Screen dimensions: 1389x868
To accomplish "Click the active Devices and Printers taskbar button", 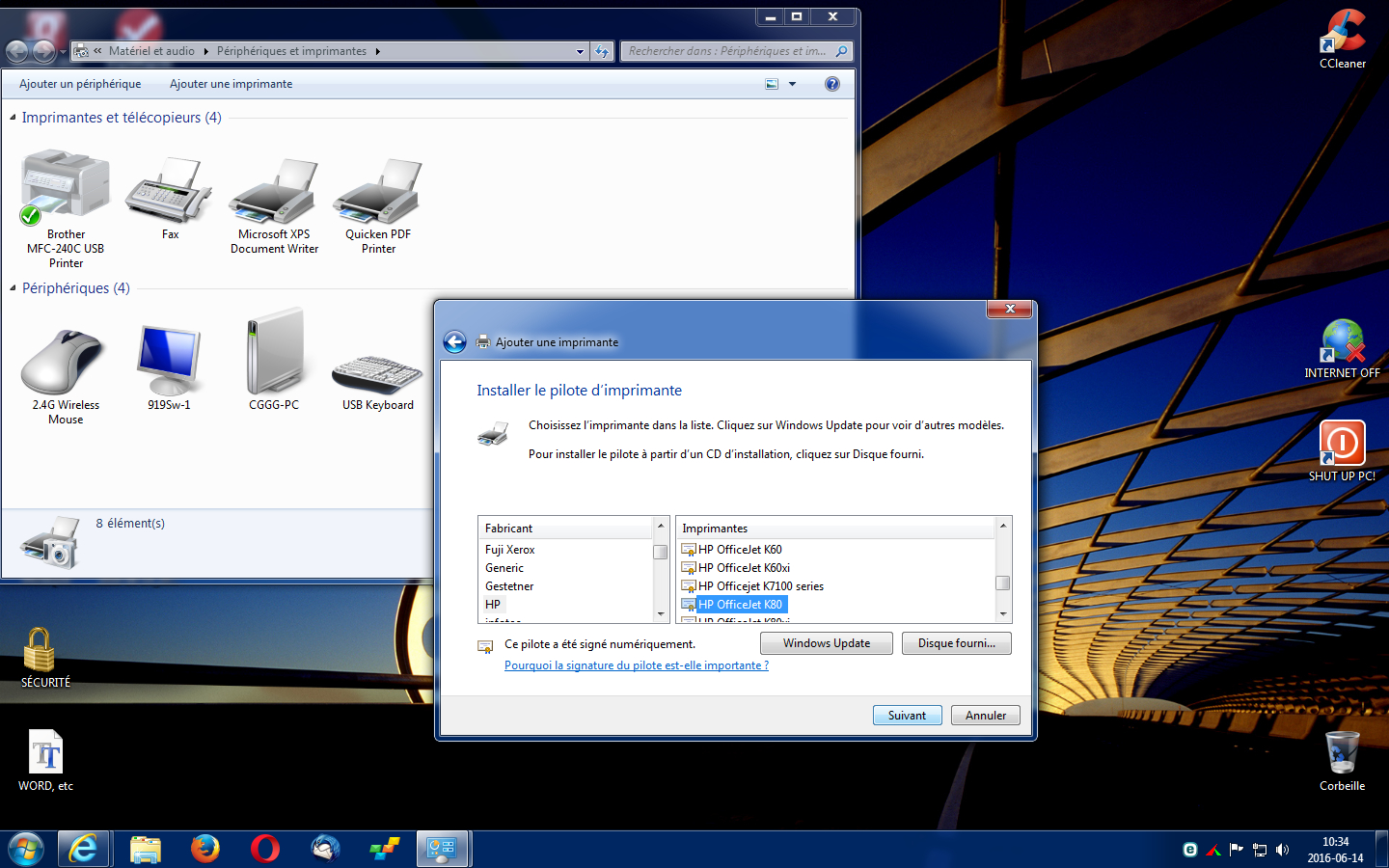I will click(443, 849).
